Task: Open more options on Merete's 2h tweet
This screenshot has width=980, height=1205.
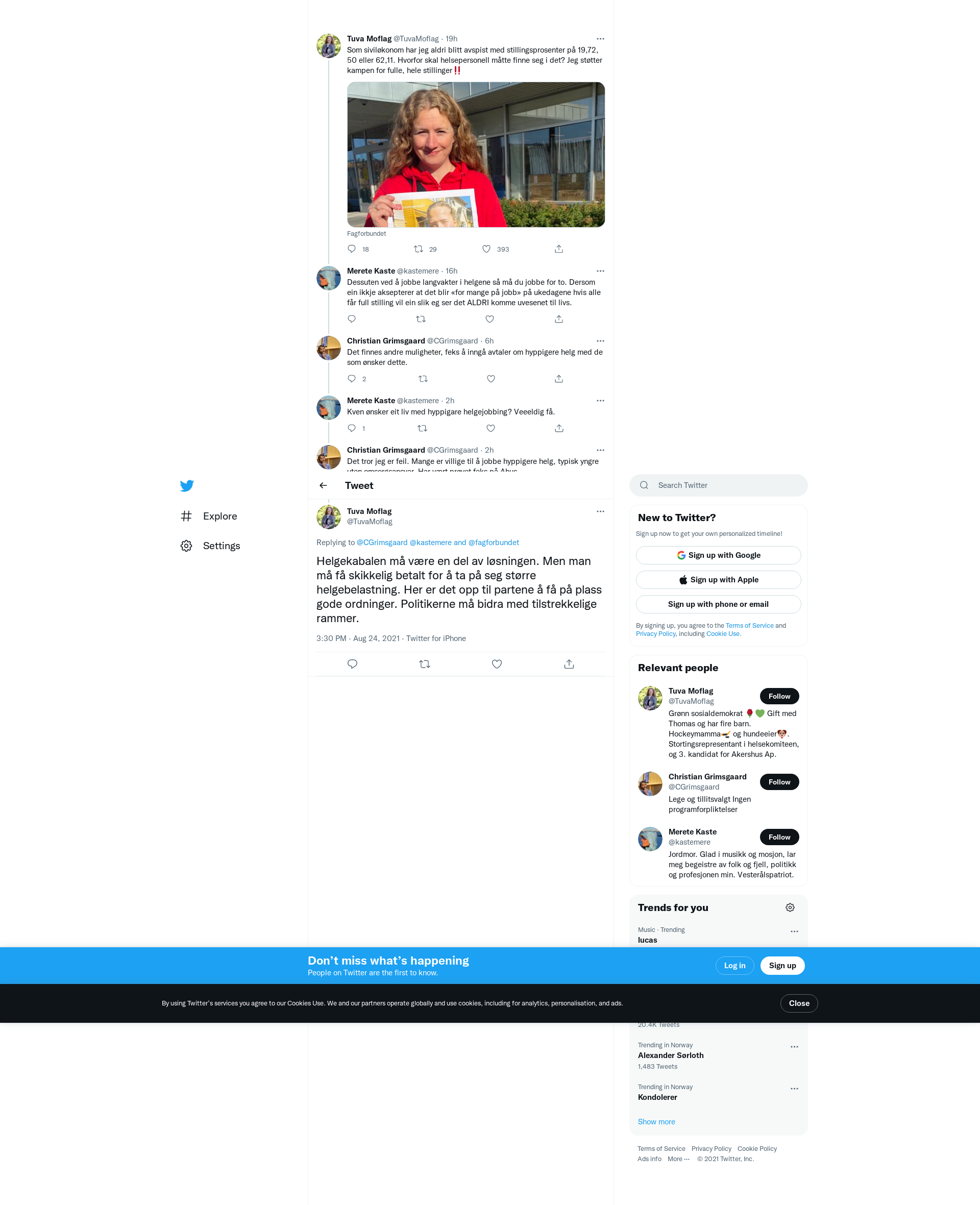Action: pyautogui.click(x=600, y=401)
